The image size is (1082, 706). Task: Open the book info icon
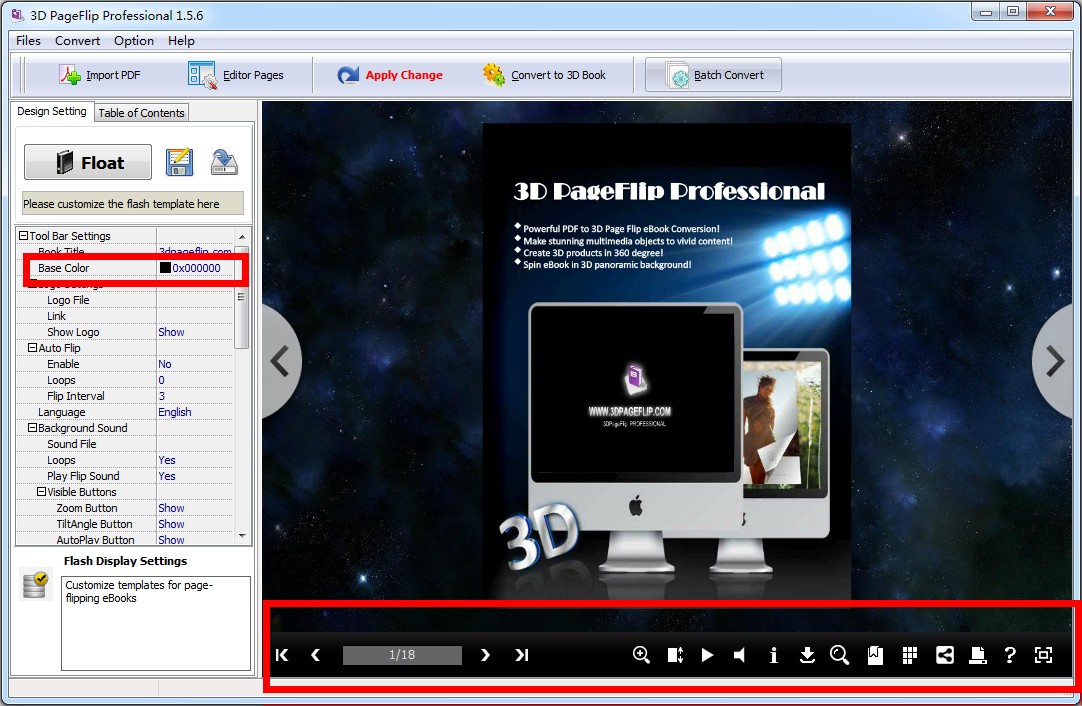coord(774,655)
